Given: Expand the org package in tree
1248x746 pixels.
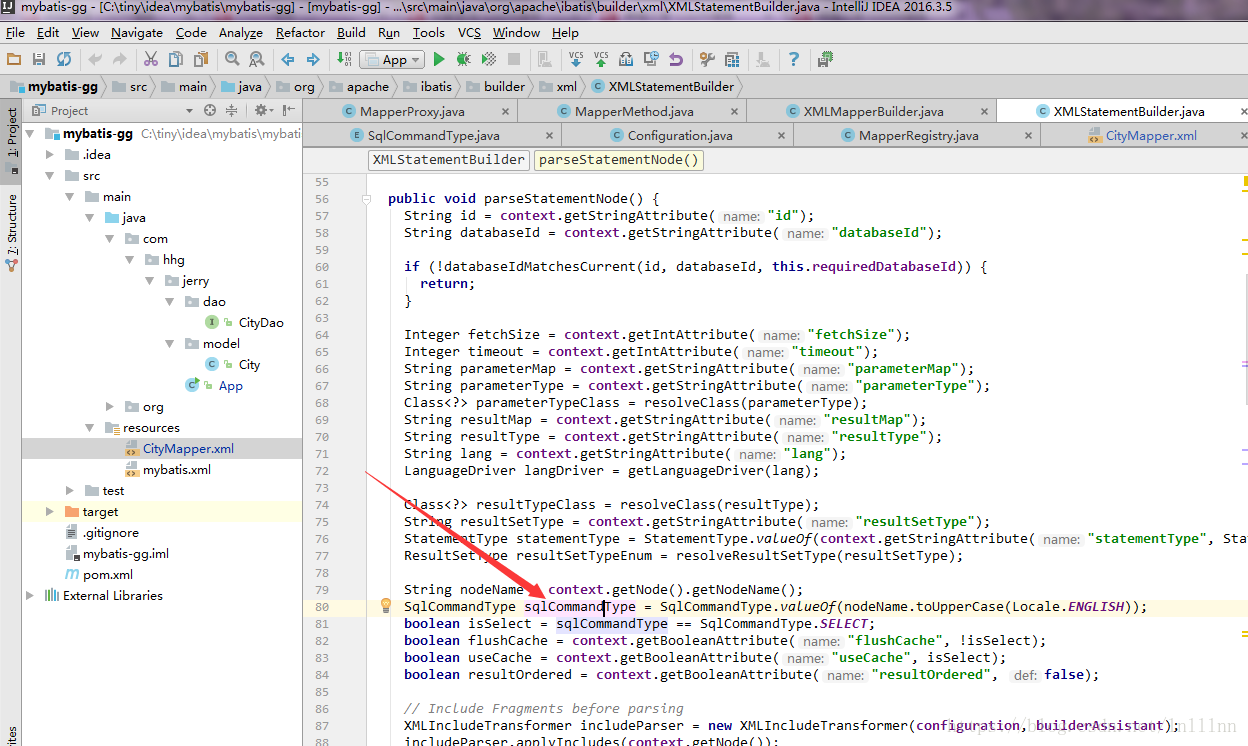Looking at the screenshot, I should 111,406.
